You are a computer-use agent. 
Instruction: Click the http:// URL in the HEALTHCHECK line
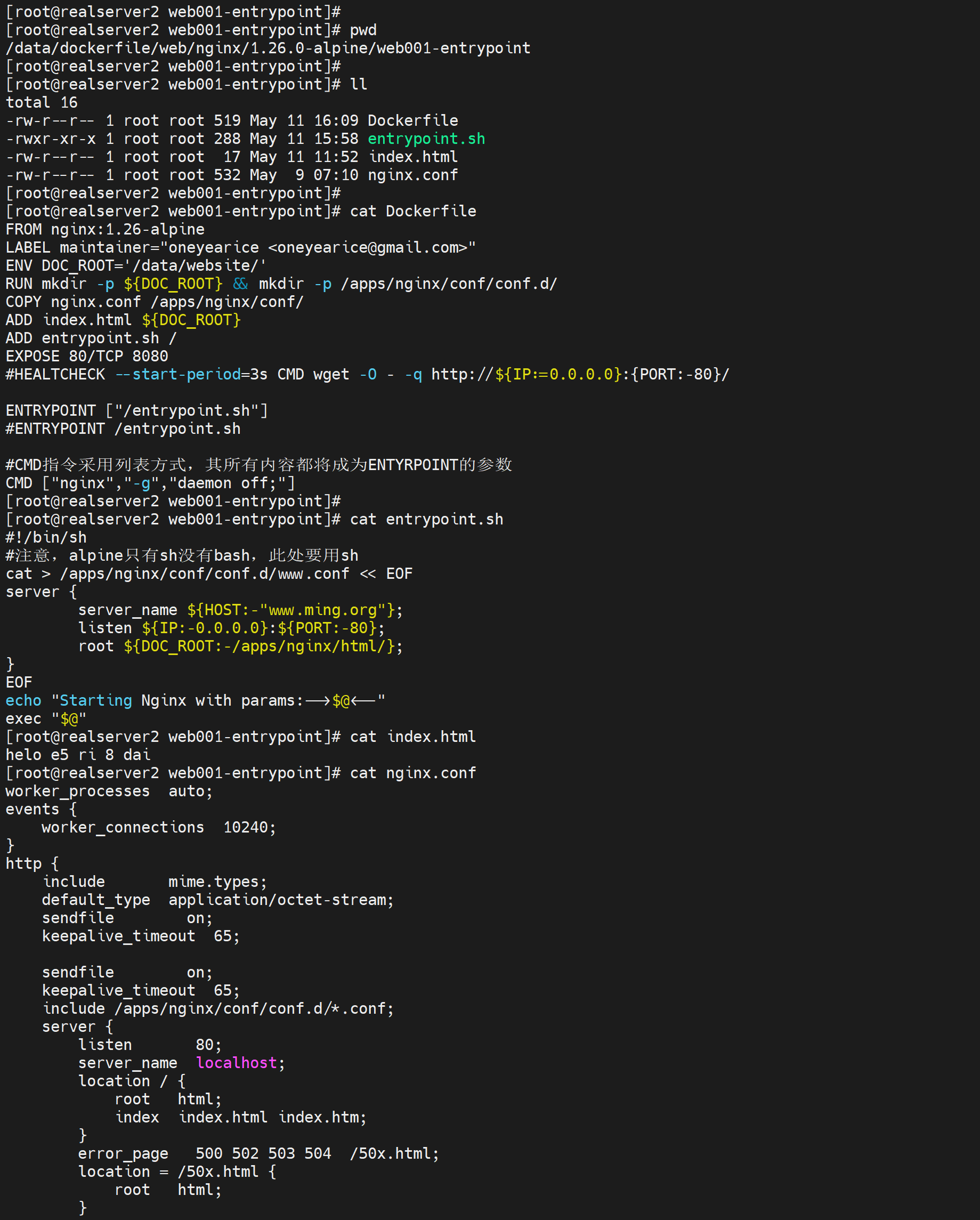pos(579,374)
